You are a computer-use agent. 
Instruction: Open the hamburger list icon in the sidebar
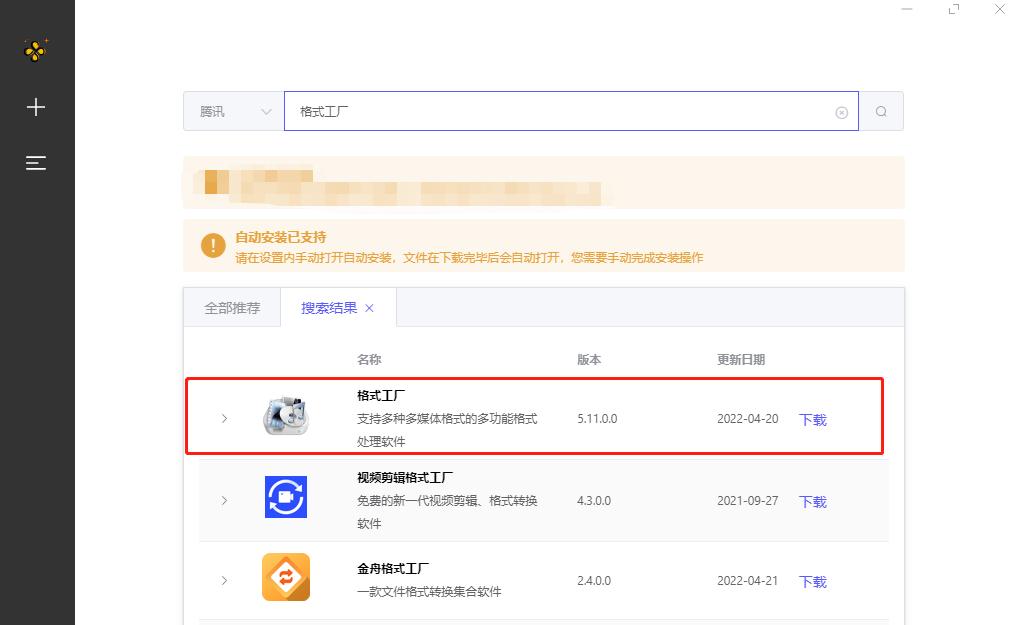click(x=36, y=163)
